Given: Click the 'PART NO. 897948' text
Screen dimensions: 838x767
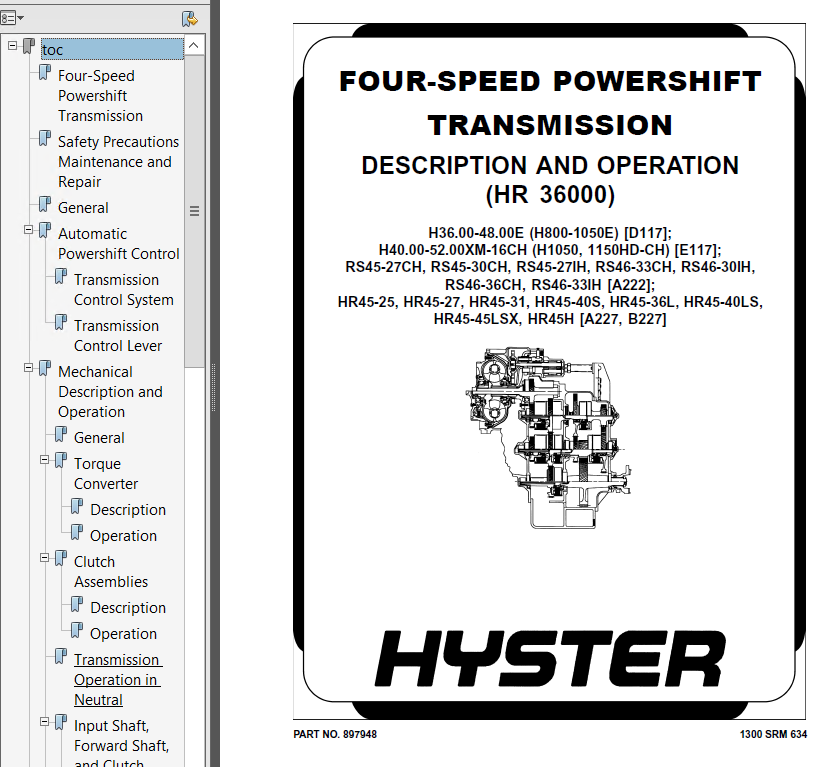Looking at the screenshot, I should 335,734.
